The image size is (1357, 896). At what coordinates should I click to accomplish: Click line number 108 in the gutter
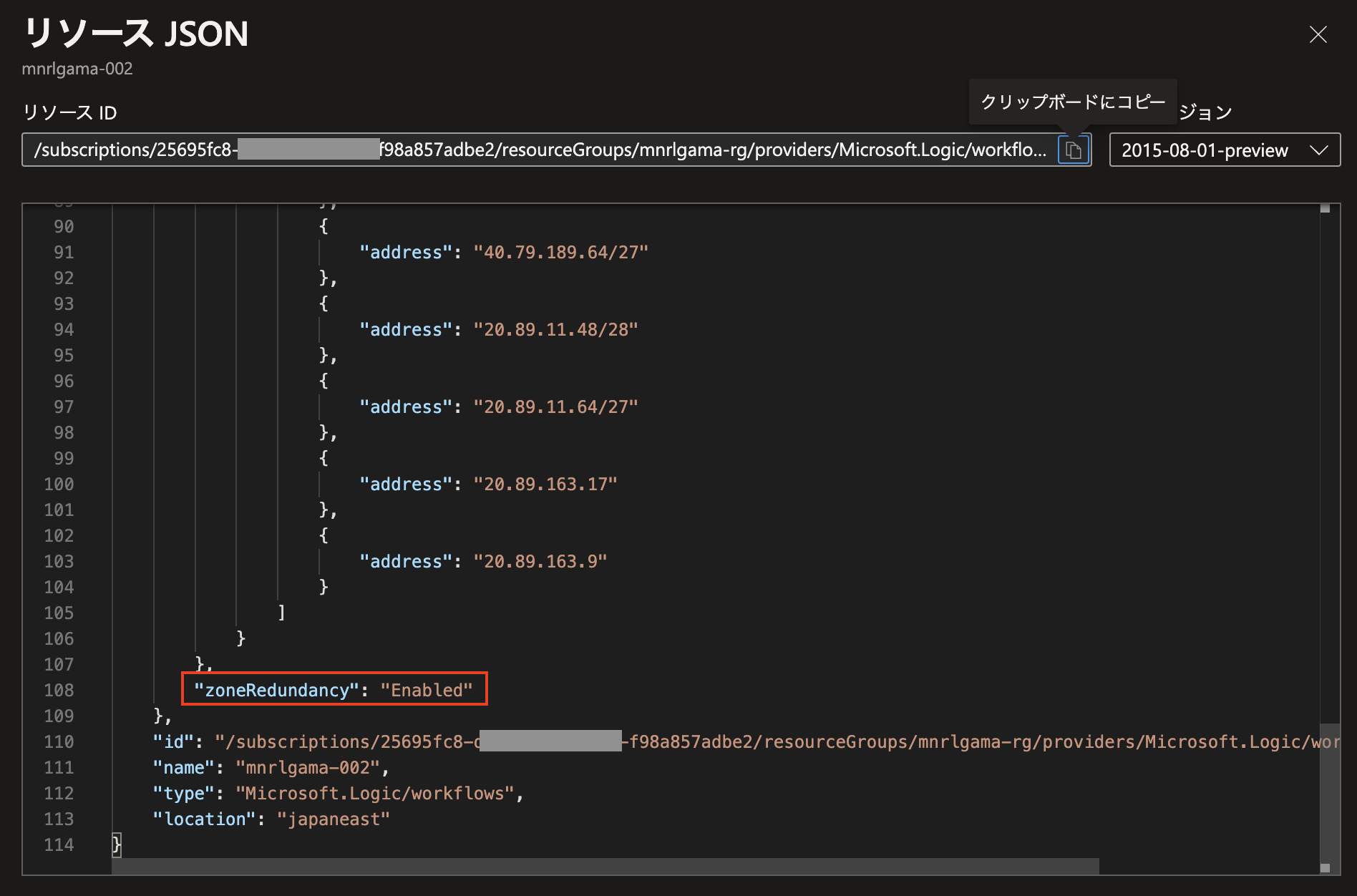point(59,690)
